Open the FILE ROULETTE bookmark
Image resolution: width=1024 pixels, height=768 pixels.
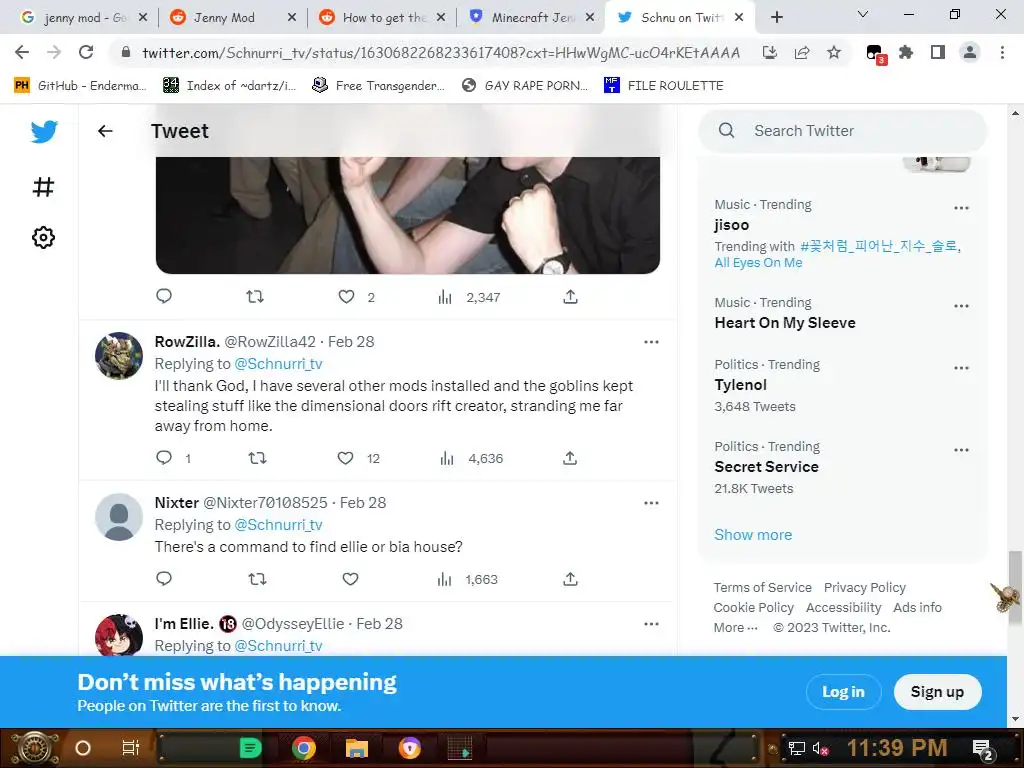pos(664,86)
